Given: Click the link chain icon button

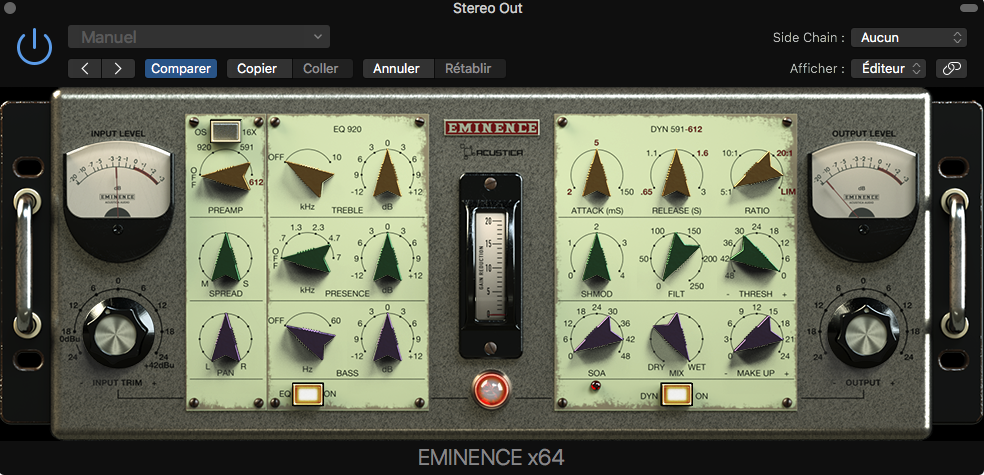Looking at the screenshot, I should 951,68.
